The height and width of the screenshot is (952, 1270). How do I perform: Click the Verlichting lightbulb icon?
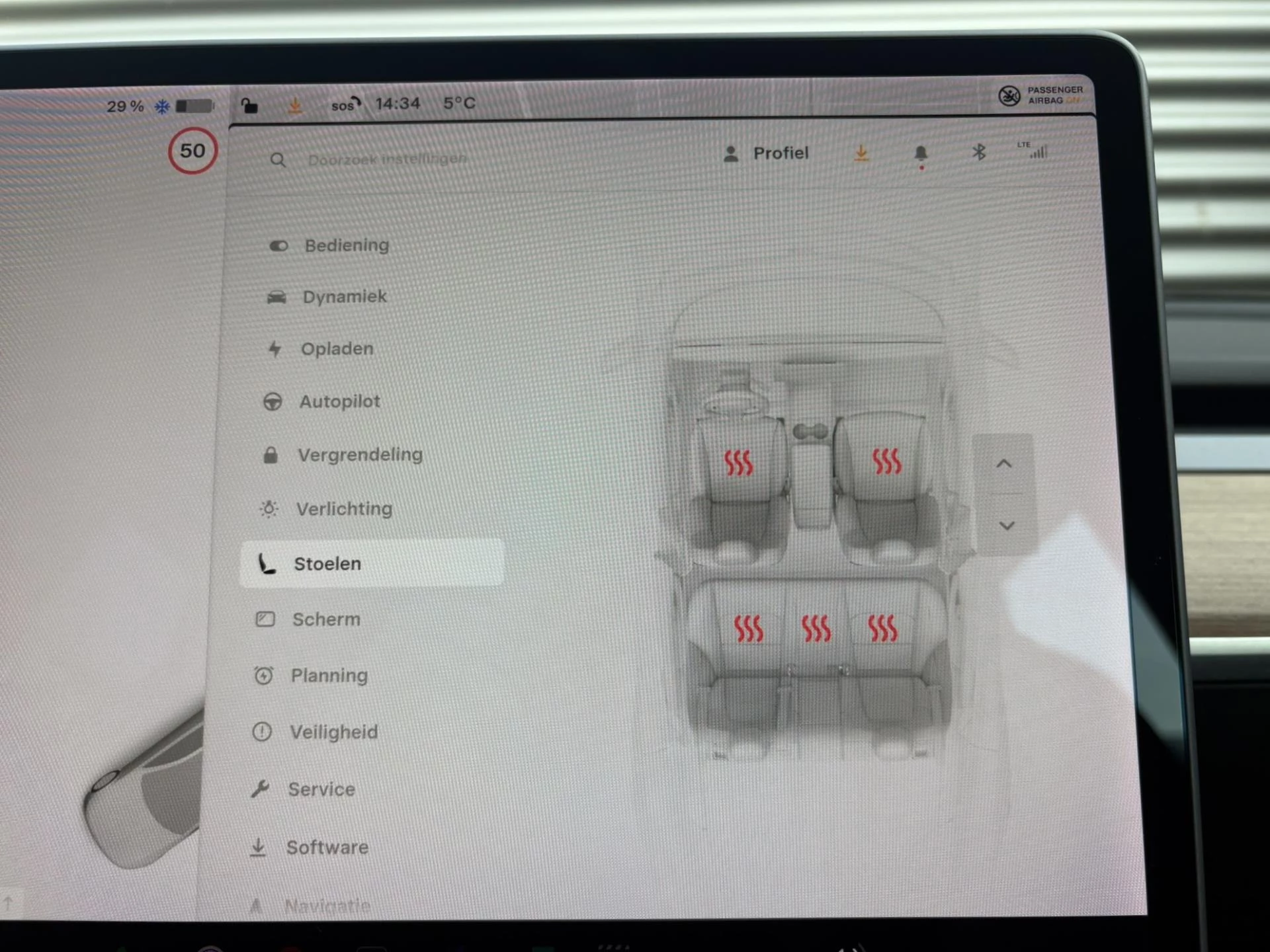tap(269, 508)
